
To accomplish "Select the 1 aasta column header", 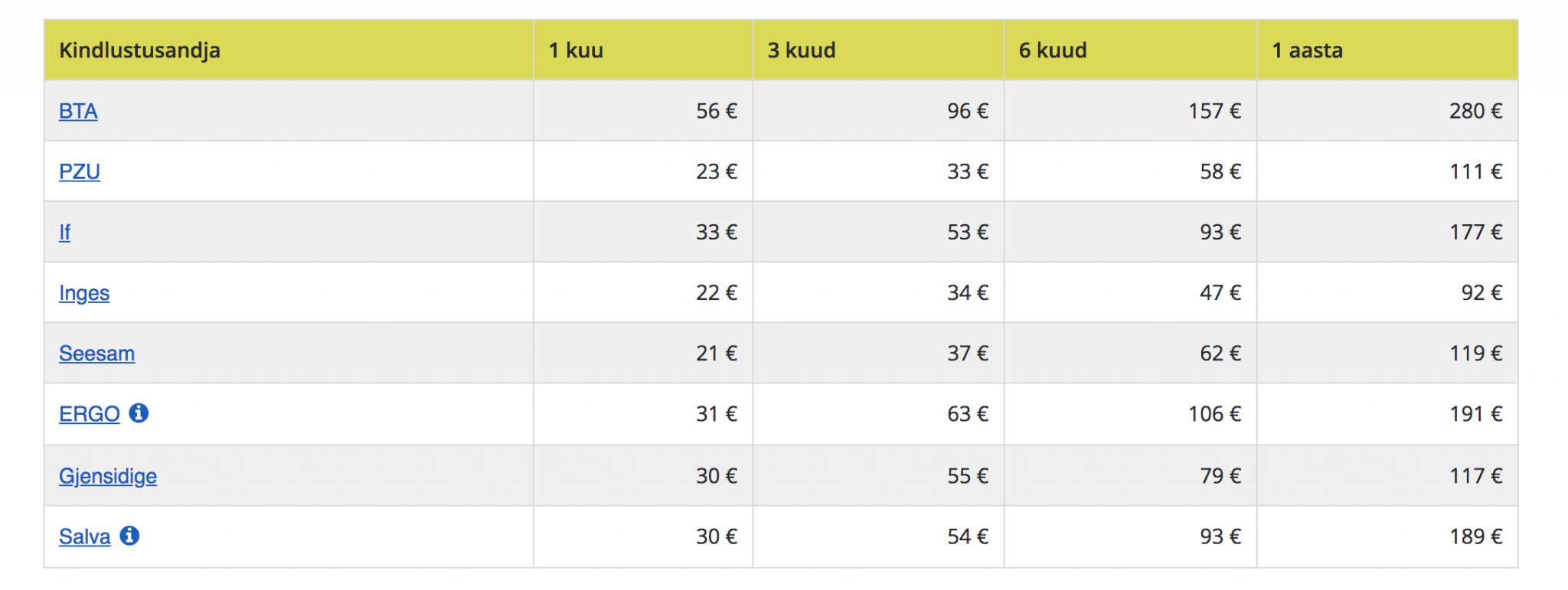I will (1307, 51).
